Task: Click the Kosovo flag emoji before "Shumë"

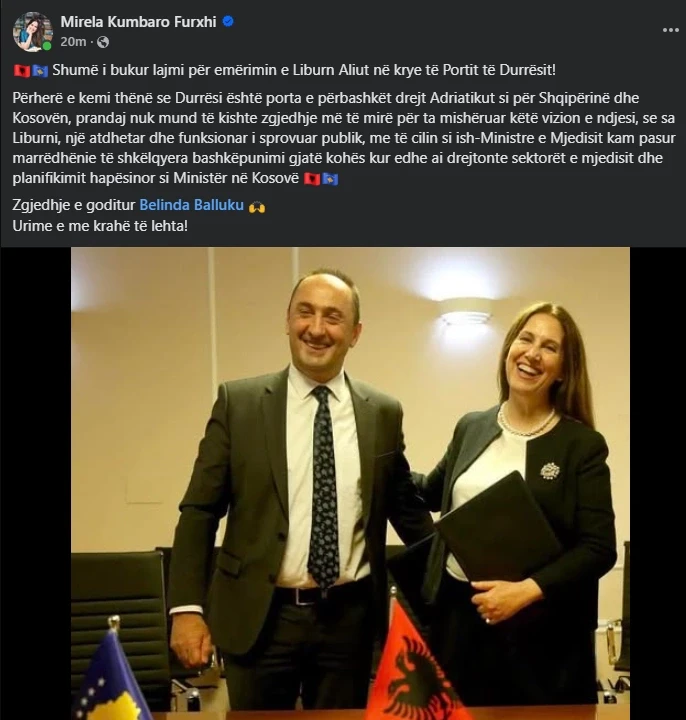Action: (40, 71)
